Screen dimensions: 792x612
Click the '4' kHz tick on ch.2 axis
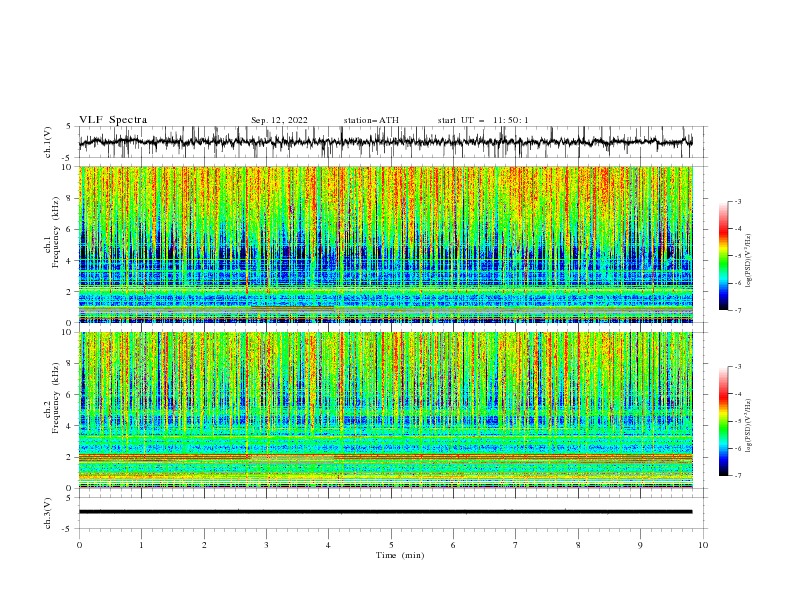point(70,426)
